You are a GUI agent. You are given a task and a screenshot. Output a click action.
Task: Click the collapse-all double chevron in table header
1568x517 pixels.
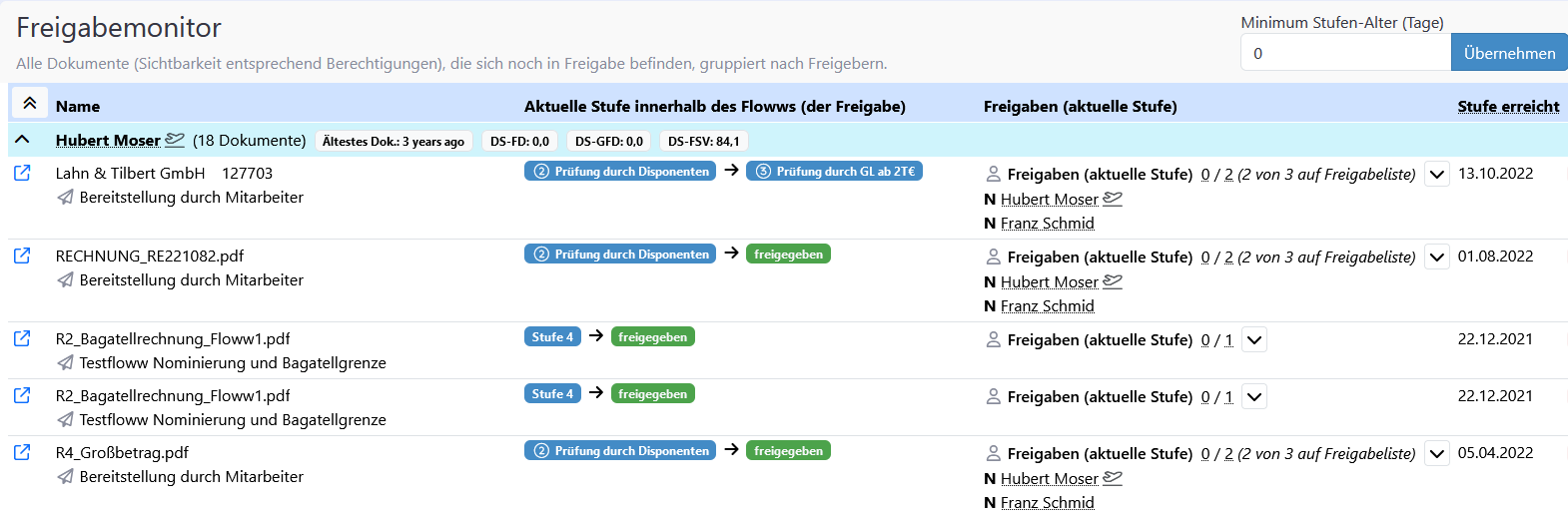[30, 104]
